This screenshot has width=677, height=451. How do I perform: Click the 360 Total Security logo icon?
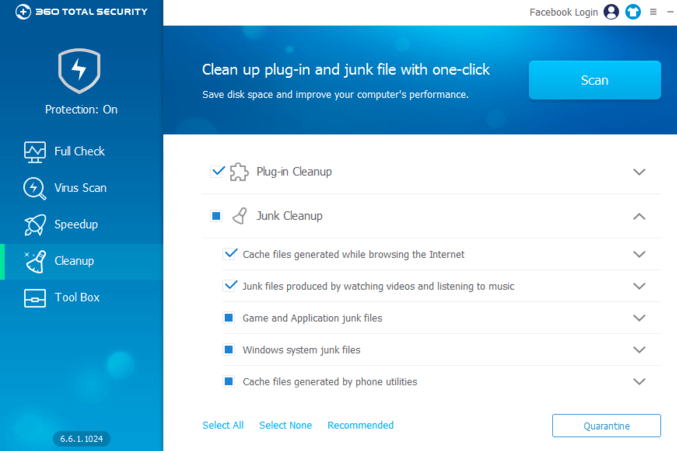pos(23,12)
